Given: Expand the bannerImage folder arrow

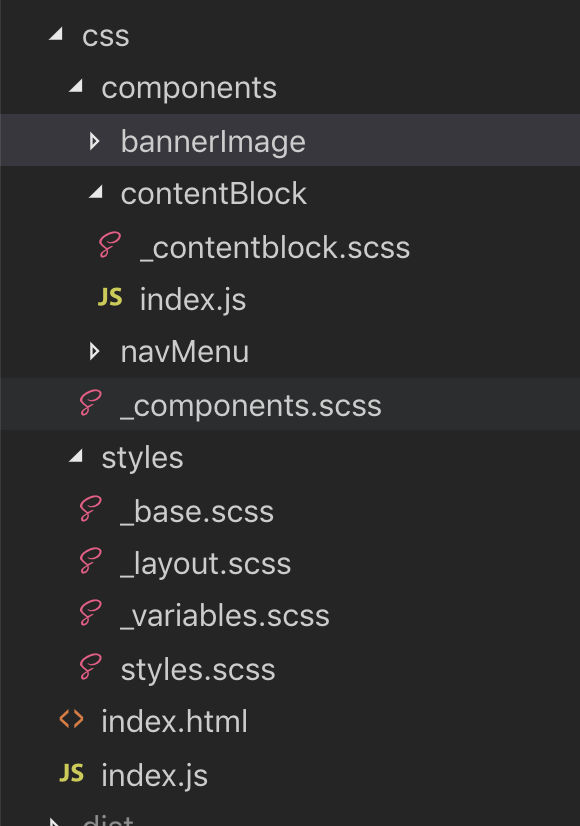Looking at the screenshot, I should (94, 141).
